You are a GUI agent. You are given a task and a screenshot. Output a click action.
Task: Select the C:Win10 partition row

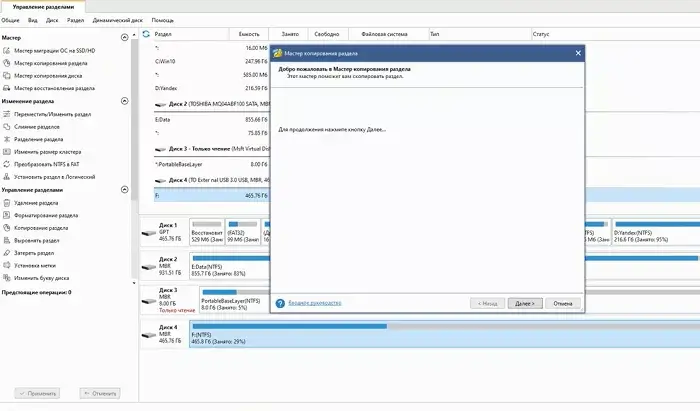(x=212, y=62)
